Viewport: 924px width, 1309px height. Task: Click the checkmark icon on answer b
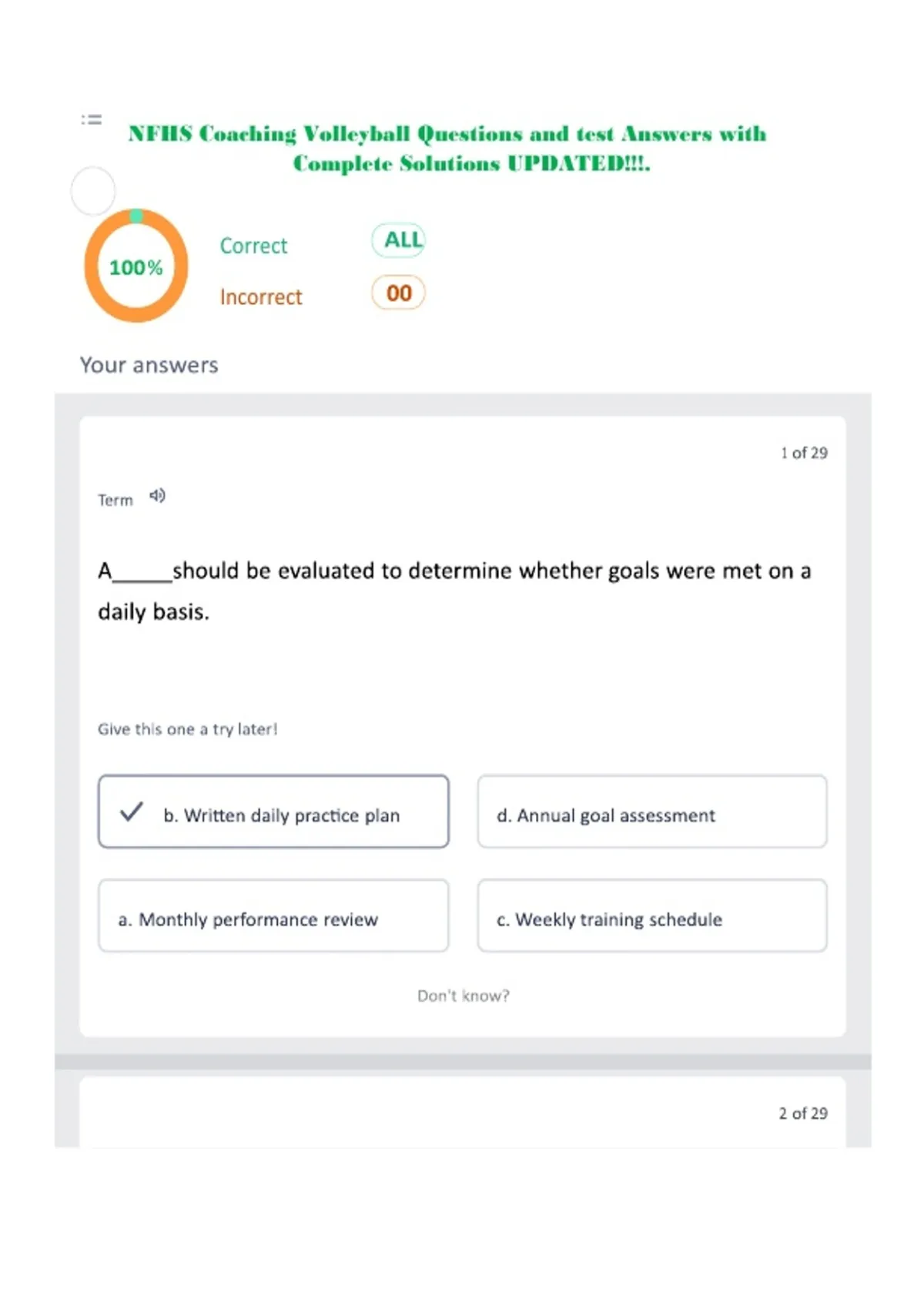(x=132, y=812)
